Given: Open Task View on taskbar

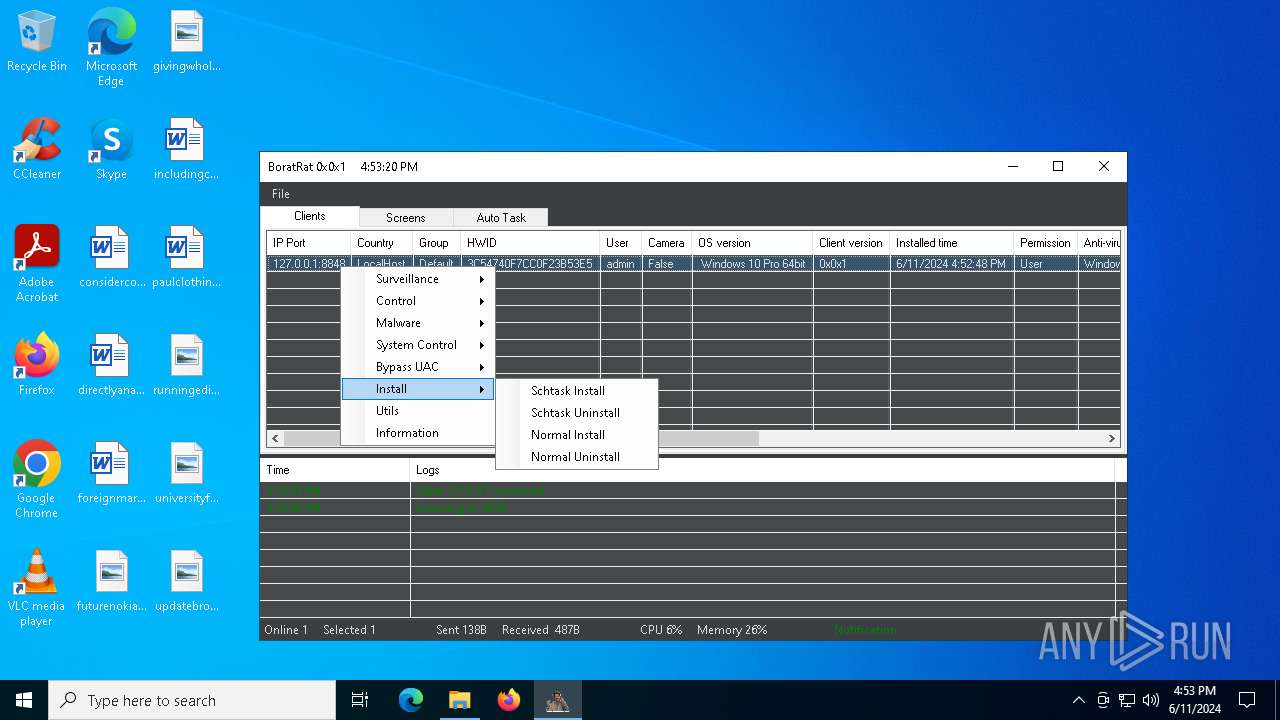Looking at the screenshot, I should coord(360,700).
